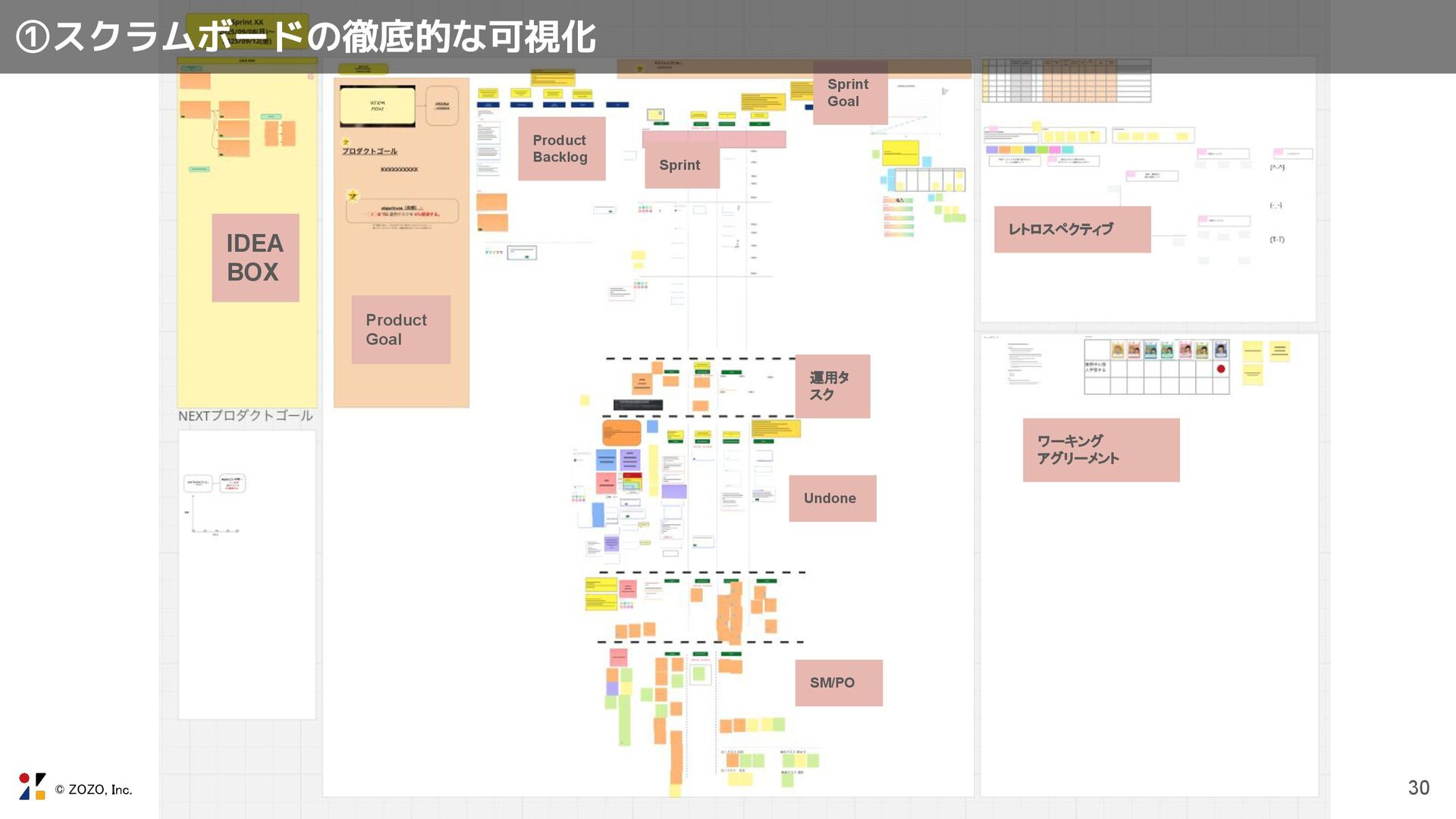Viewport: 1456px width, 819px height.
Task: Click the (T-T) face text in retrospective
Action: coord(1277,240)
